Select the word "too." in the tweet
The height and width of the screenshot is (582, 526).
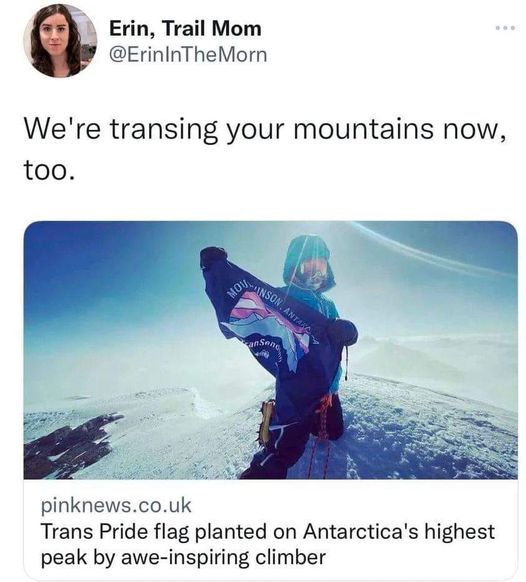tap(49, 170)
